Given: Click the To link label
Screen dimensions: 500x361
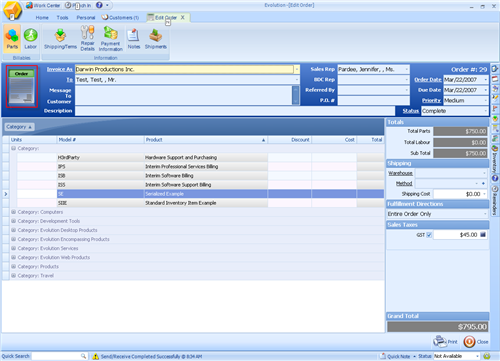Looking at the screenshot, I should coord(69,80).
